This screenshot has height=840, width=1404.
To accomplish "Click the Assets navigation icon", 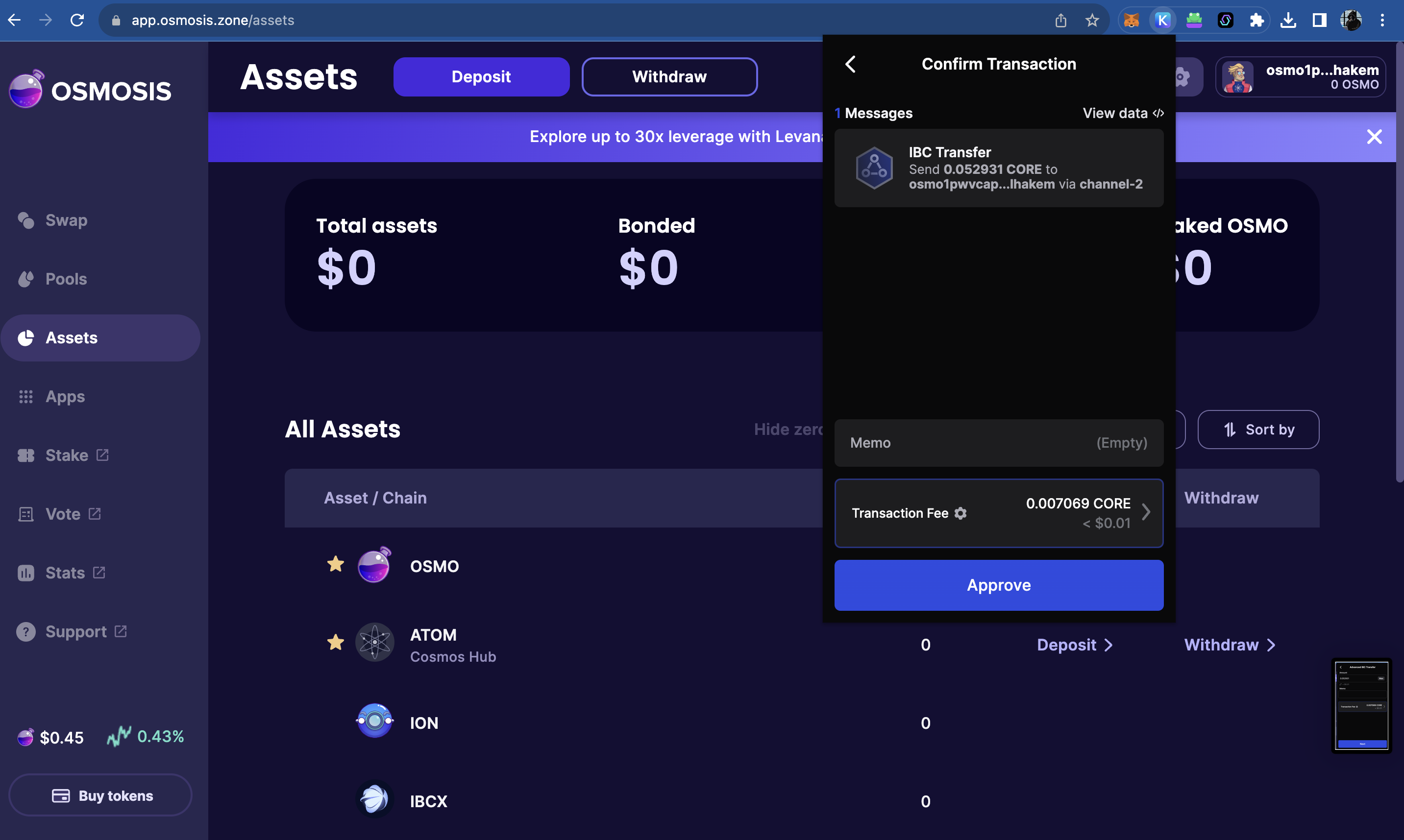I will point(28,337).
